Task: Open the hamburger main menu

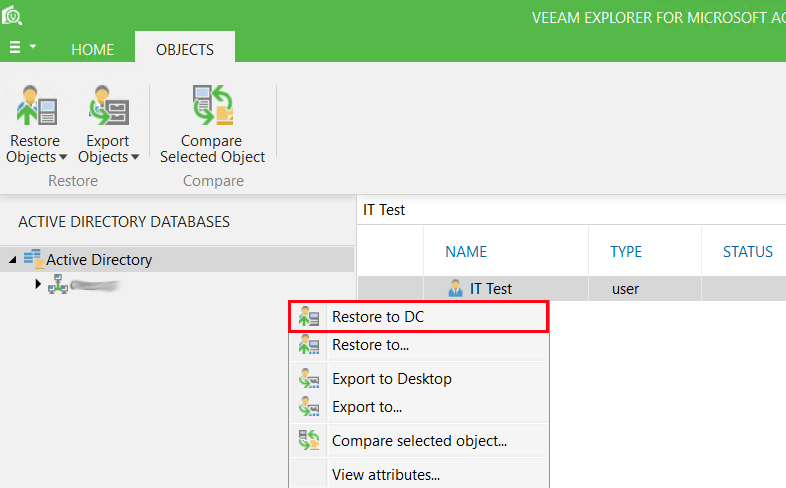Action: coord(15,47)
